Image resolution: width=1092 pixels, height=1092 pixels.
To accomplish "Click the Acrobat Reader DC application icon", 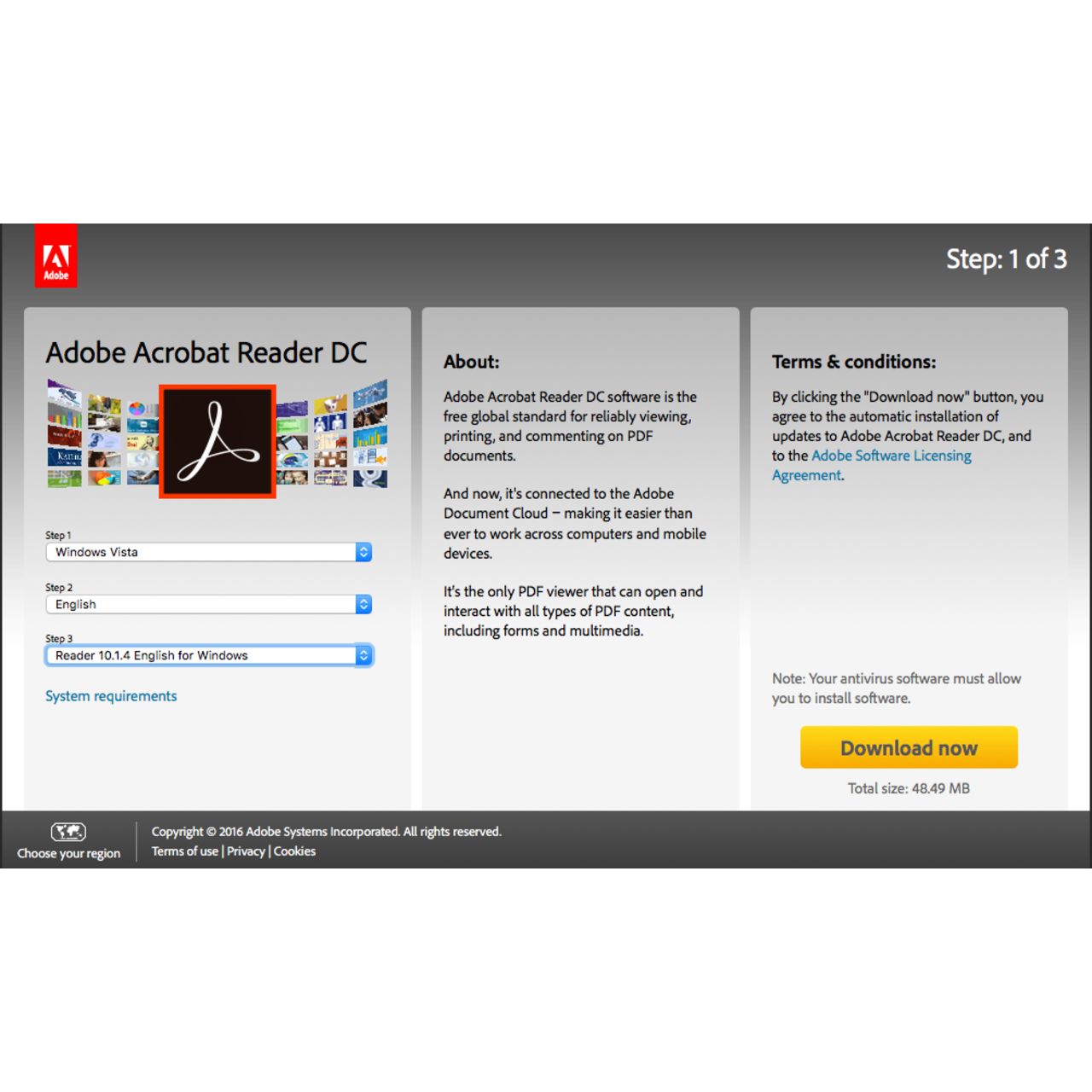I will pyautogui.click(x=217, y=441).
